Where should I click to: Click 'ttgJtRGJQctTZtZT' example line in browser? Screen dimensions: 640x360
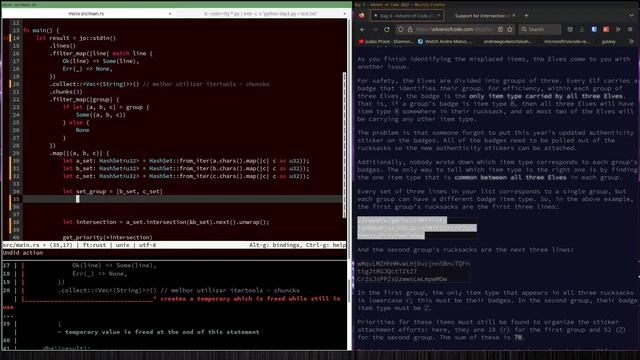click(387, 271)
